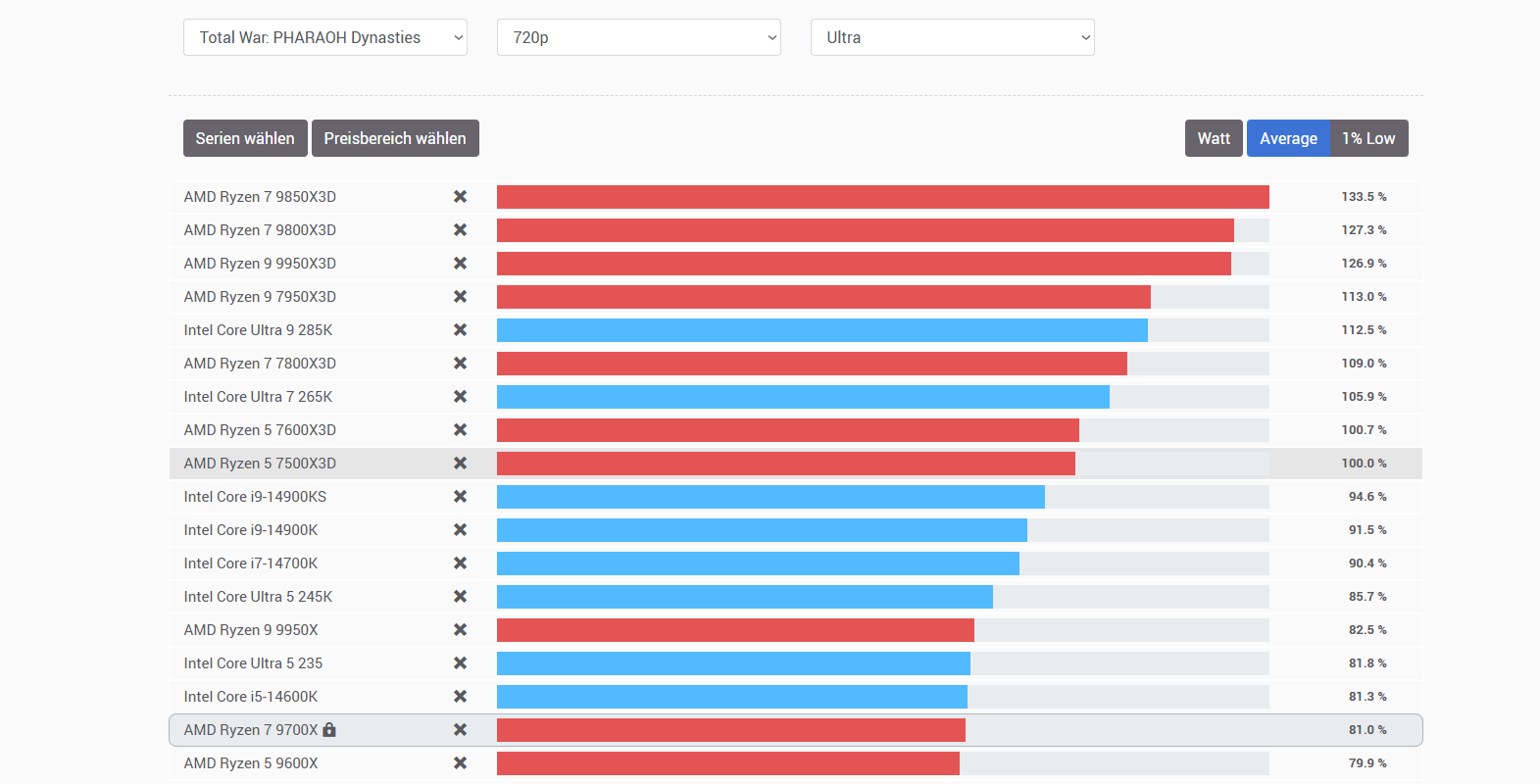Click Intel Core i5-14600K label

[x=251, y=697]
